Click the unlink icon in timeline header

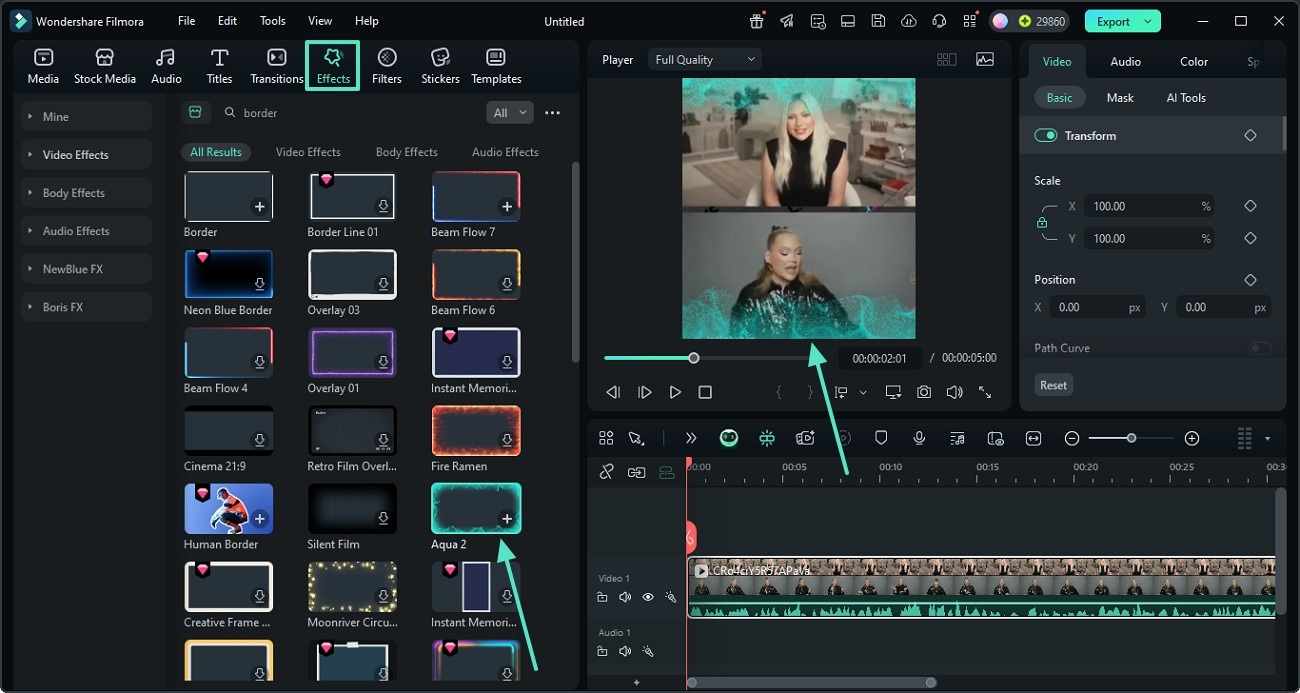(x=606, y=472)
